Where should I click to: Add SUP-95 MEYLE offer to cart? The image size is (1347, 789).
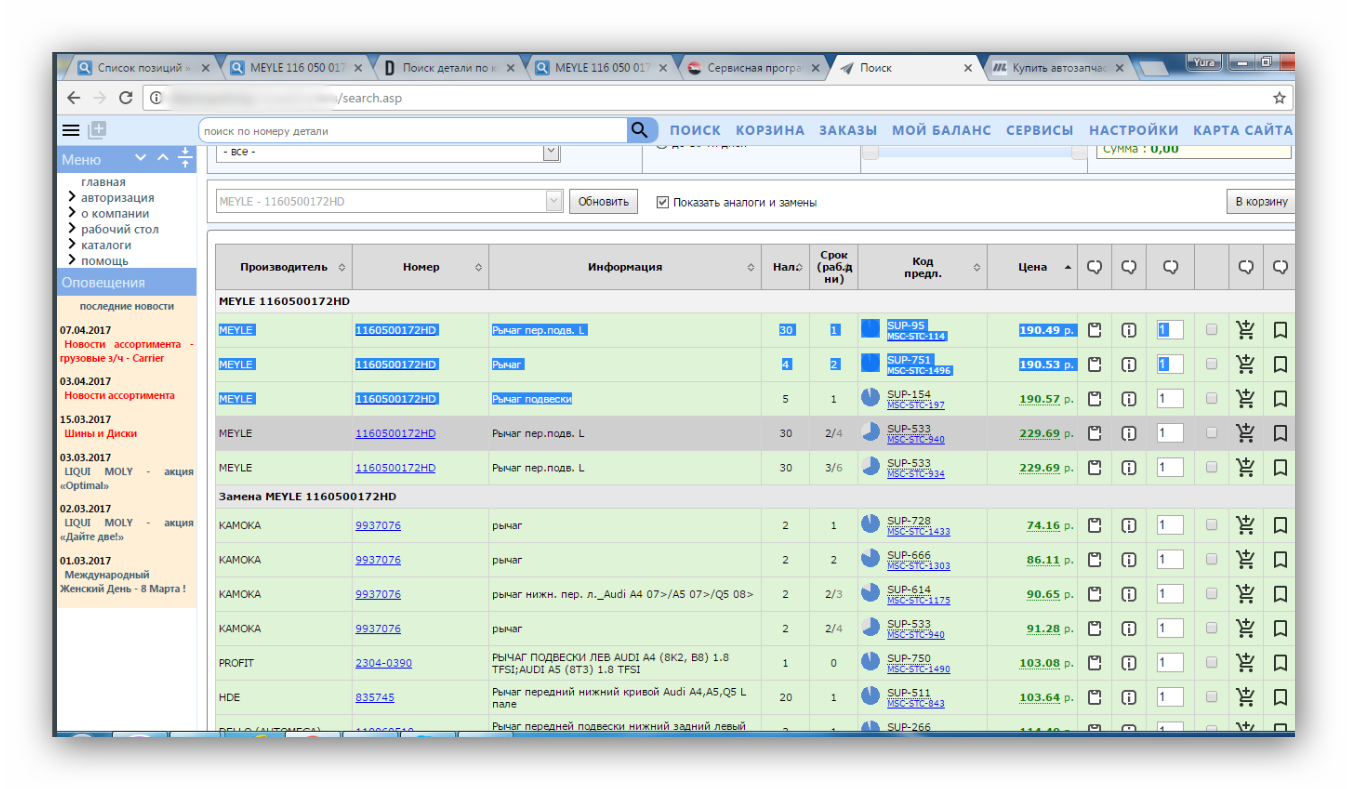point(1245,330)
